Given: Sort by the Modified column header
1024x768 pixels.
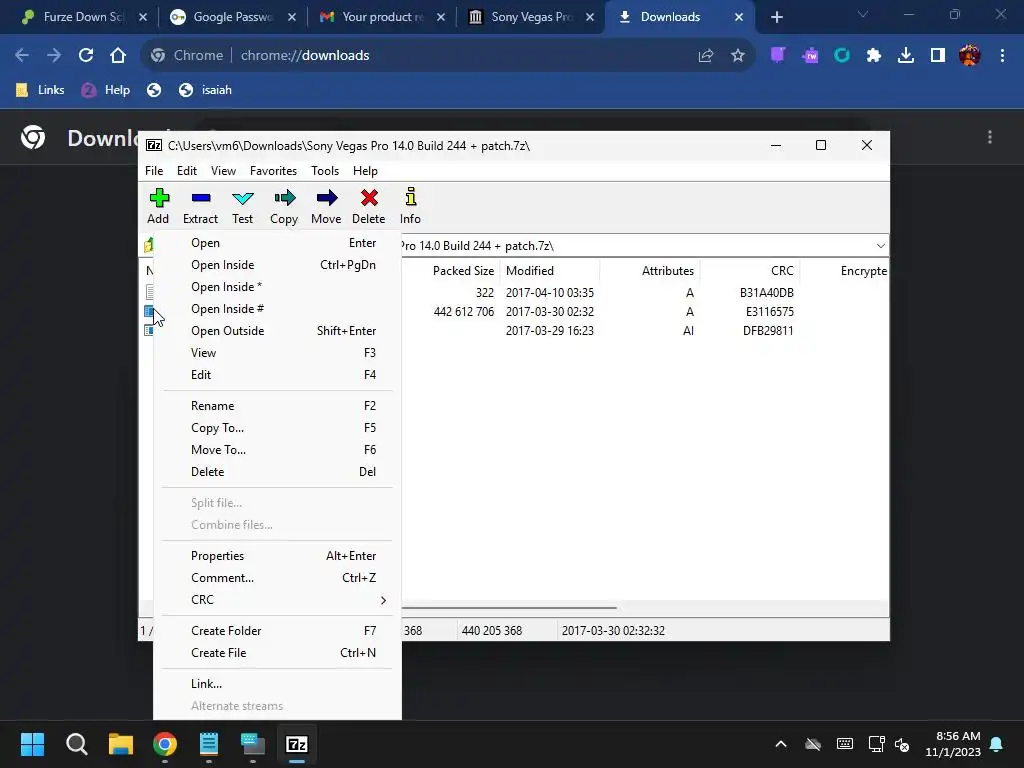Looking at the screenshot, I should 550,271.
